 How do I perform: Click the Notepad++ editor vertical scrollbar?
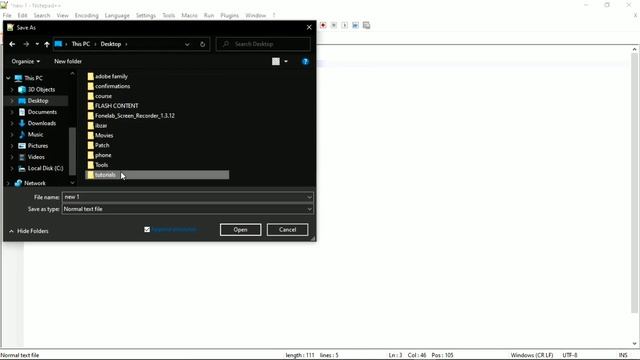point(634,184)
